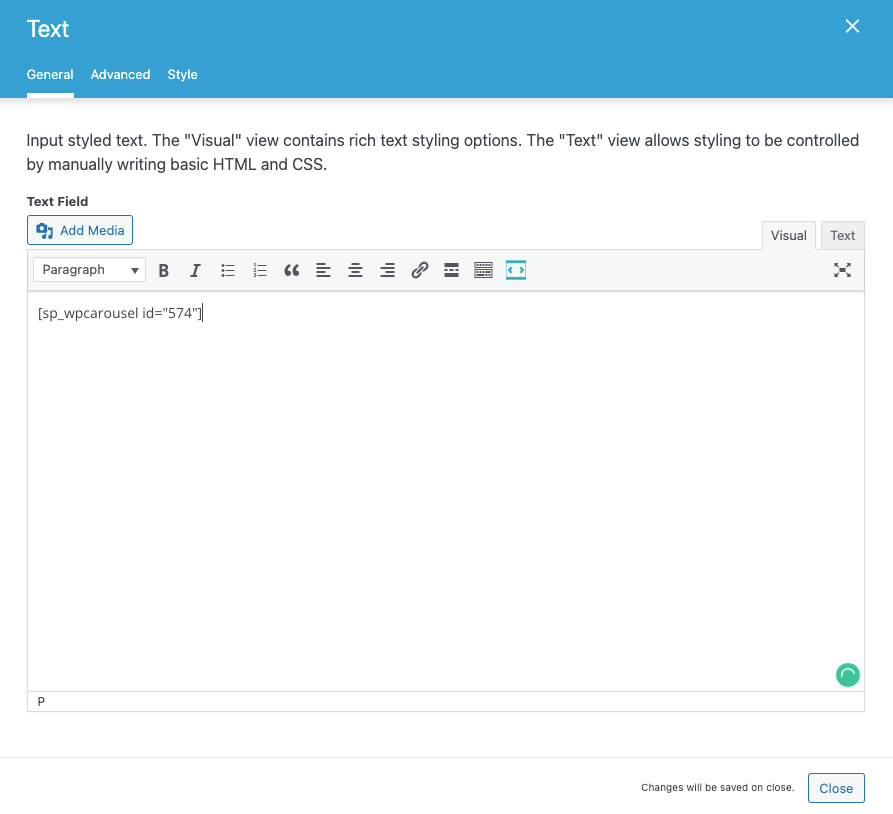Insert a bulleted list
This screenshot has height=814, width=893.
tap(228, 270)
